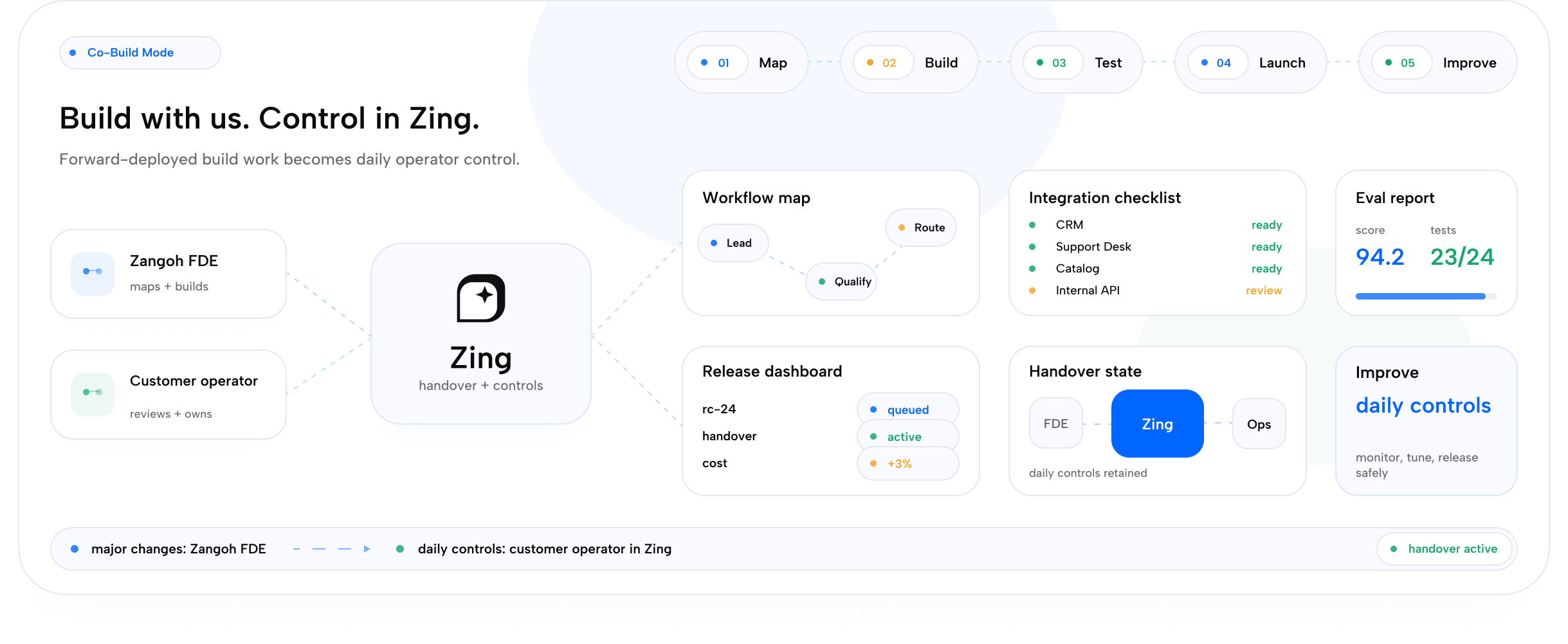The height and width of the screenshot is (644, 1568).
Task: Click the Ops box in Handover state
Action: 1259,424
